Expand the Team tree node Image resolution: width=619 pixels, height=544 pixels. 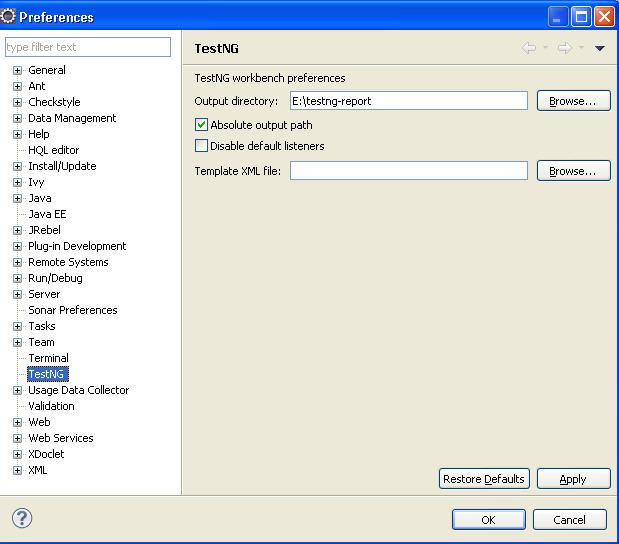17,342
